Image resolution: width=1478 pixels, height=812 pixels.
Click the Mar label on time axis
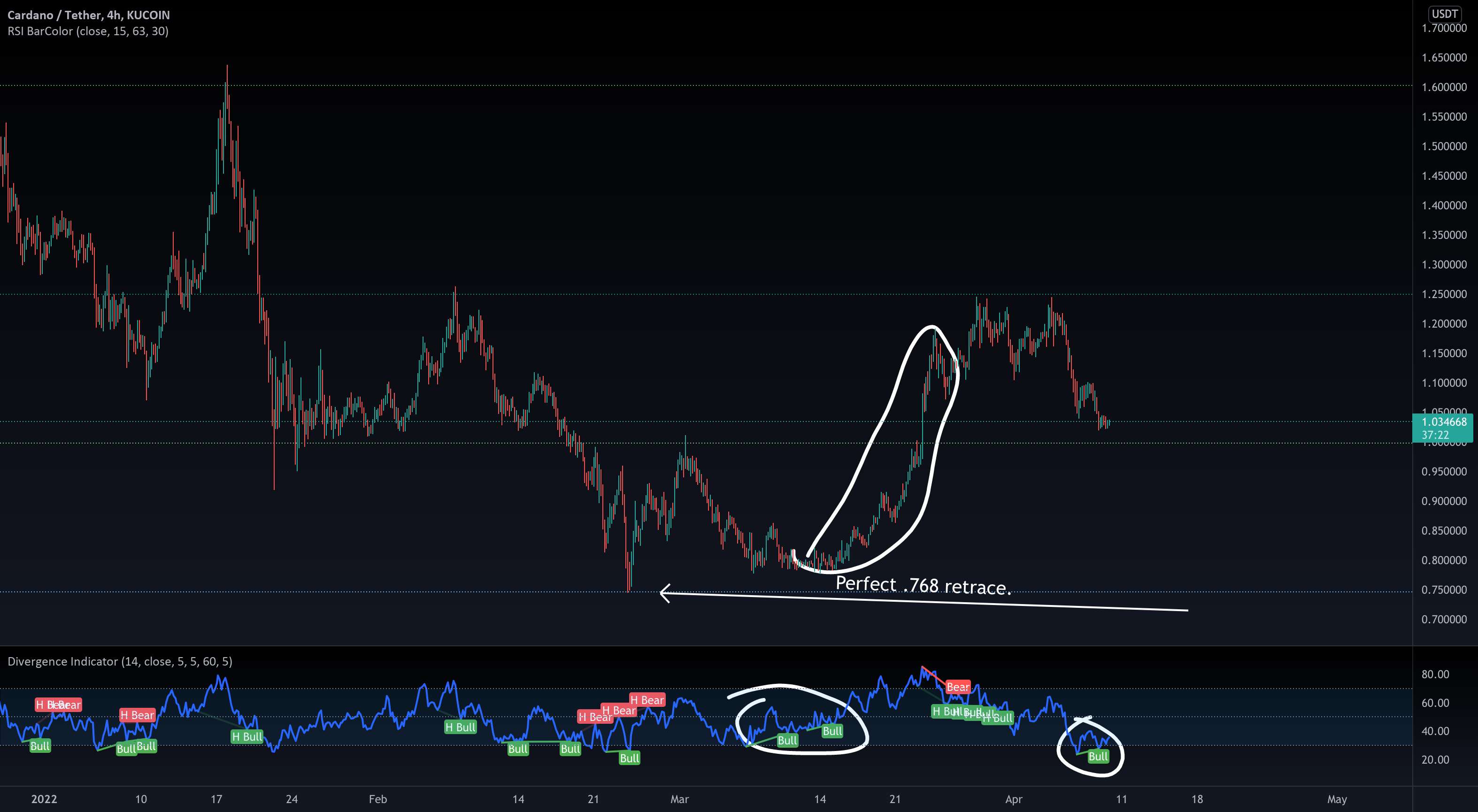(x=679, y=799)
